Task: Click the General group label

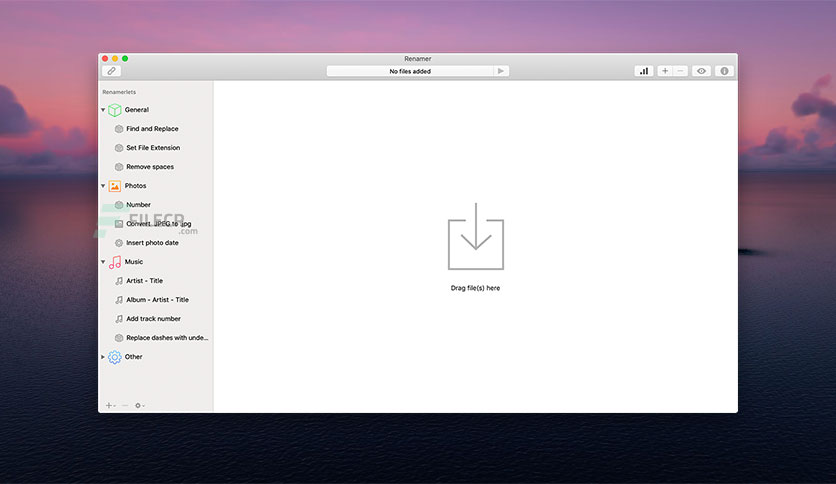Action: pos(136,110)
